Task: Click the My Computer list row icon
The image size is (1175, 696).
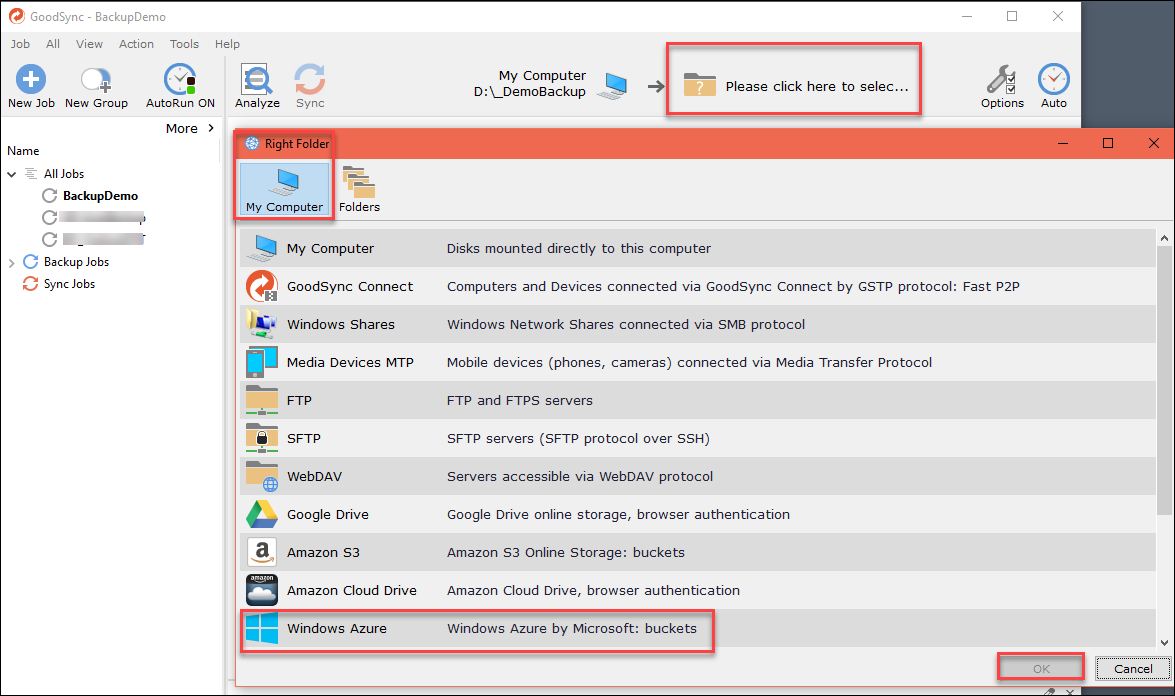Action: 262,248
